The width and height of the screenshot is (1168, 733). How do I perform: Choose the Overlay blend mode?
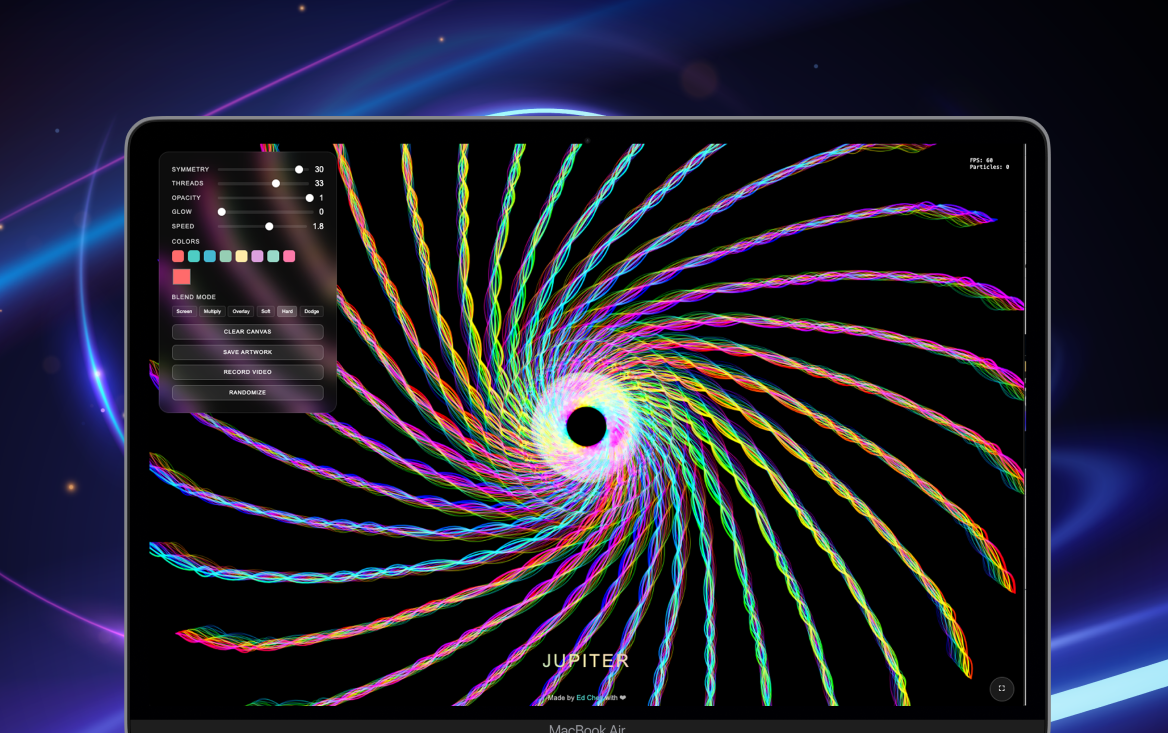point(241,312)
